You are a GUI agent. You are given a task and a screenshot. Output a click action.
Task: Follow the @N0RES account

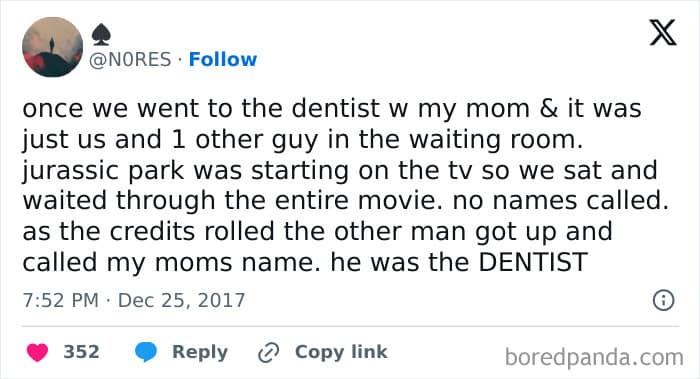coord(223,59)
